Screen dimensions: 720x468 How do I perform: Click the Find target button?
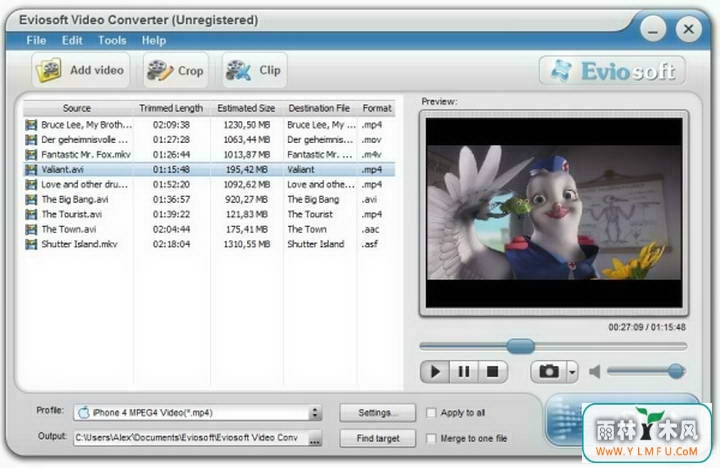(x=377, y=439)
